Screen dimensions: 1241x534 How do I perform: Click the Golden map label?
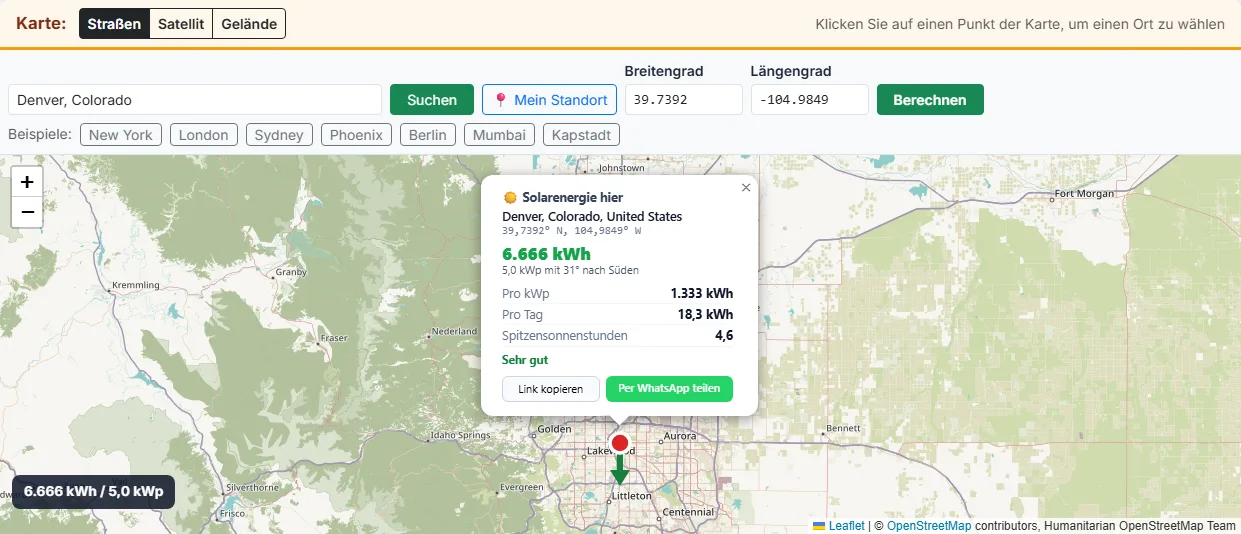[554, 429]
